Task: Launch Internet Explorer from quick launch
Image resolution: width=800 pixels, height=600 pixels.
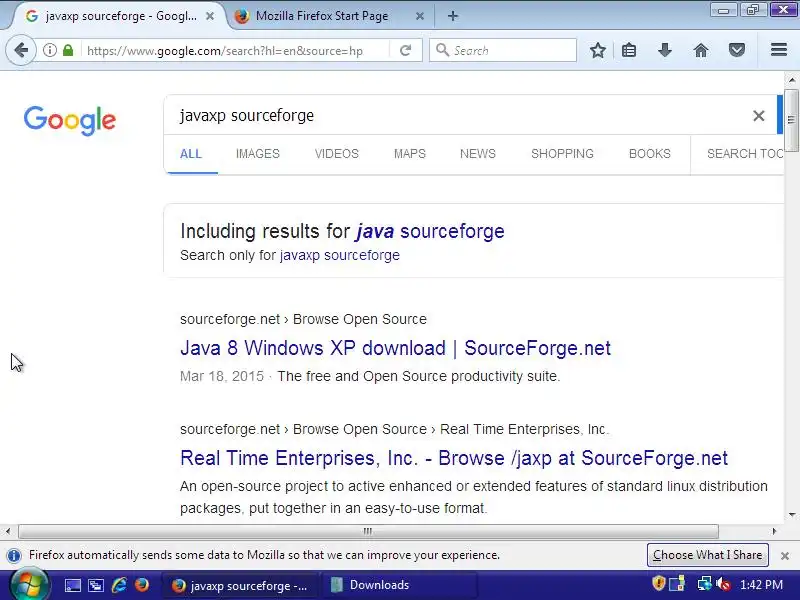Action: click(119, 585)
